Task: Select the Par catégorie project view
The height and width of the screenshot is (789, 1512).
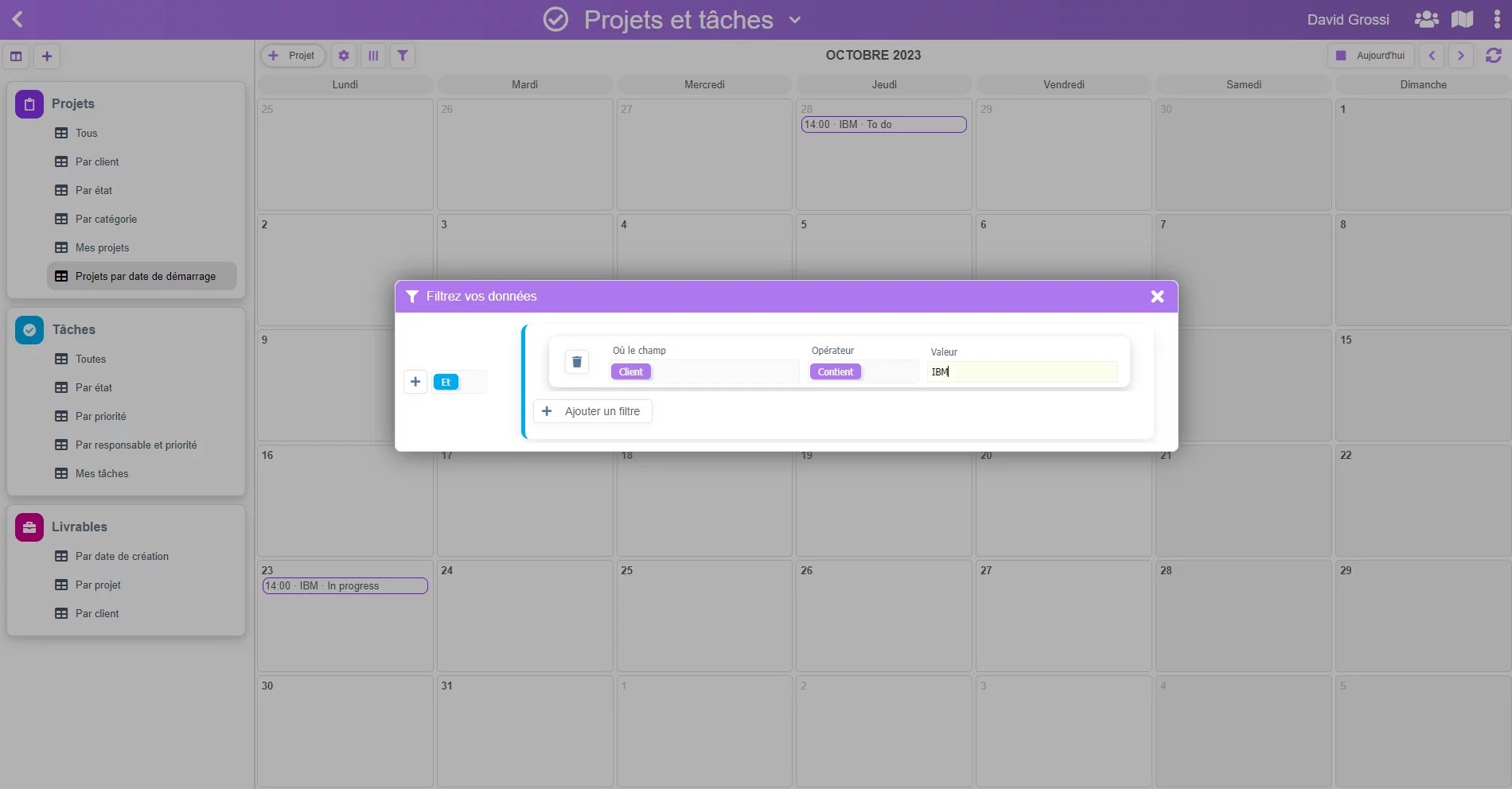Action: tap(106, 219)
